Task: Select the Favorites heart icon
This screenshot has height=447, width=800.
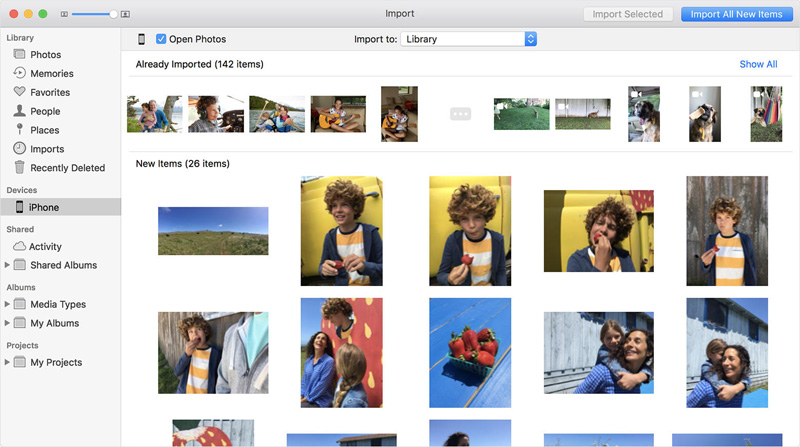Action: click(x=19, y=92)
